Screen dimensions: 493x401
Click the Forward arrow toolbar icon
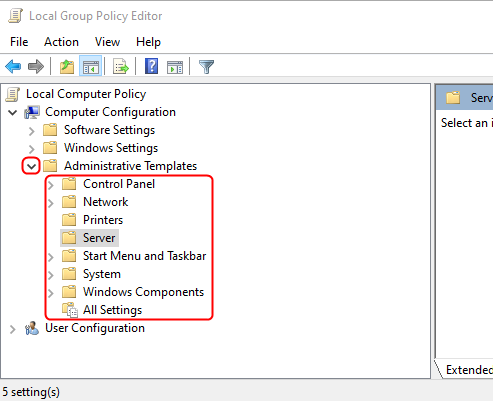36,66
